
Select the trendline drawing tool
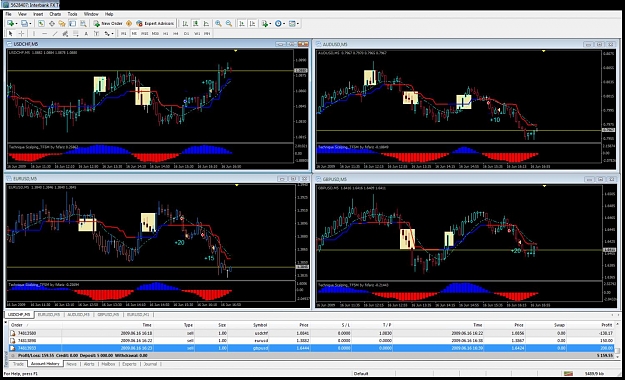(55, 34)
